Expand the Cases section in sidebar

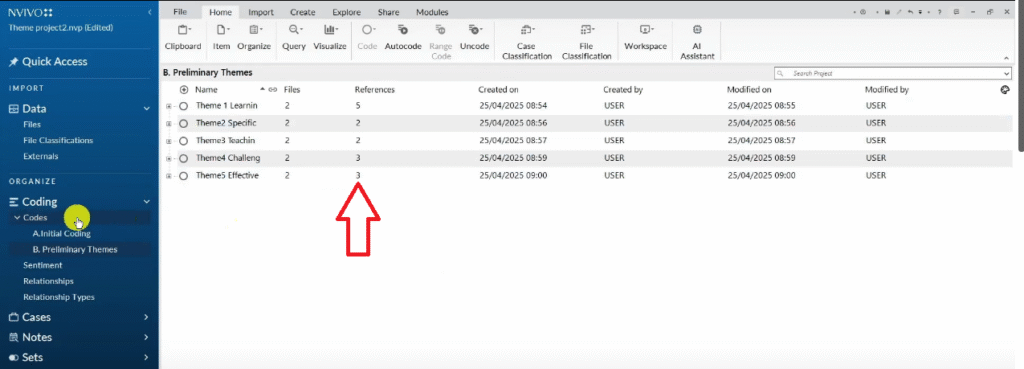[146, 317]
